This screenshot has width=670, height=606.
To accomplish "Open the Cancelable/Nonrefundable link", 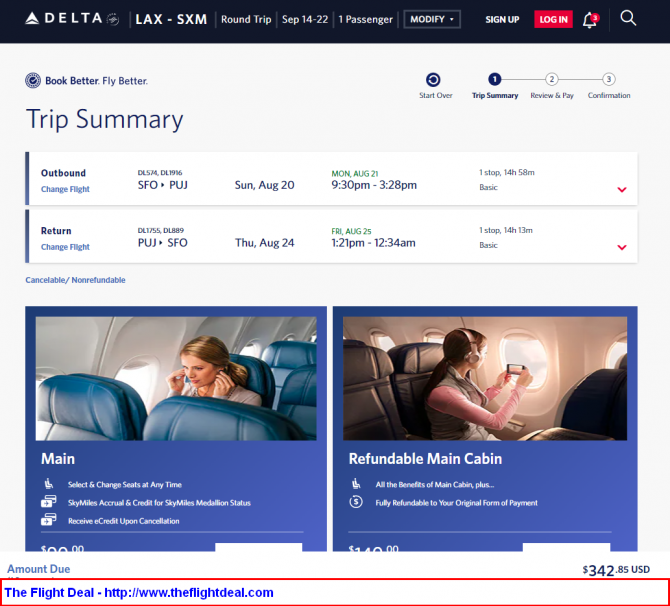I will coord(75,280).
